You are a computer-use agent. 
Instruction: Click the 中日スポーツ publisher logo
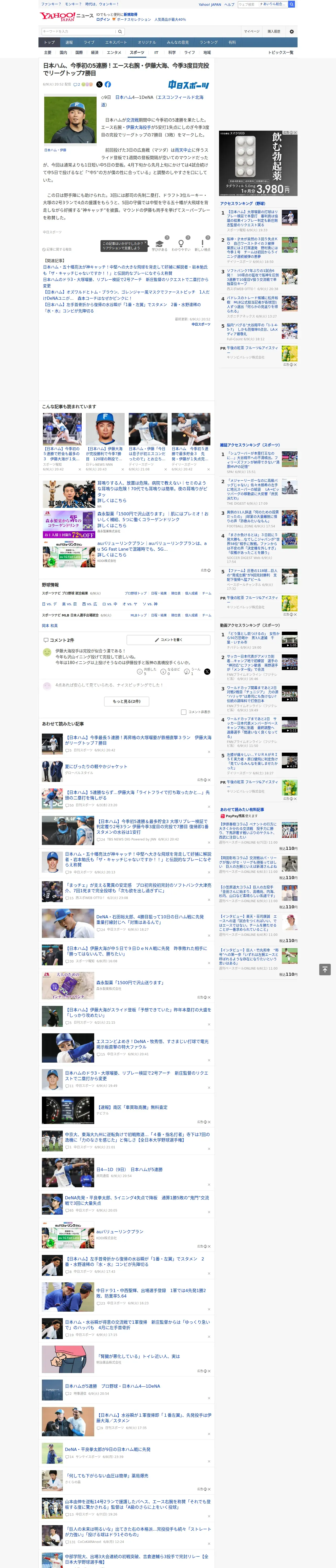pyautogui.click(x=189, y=85)
